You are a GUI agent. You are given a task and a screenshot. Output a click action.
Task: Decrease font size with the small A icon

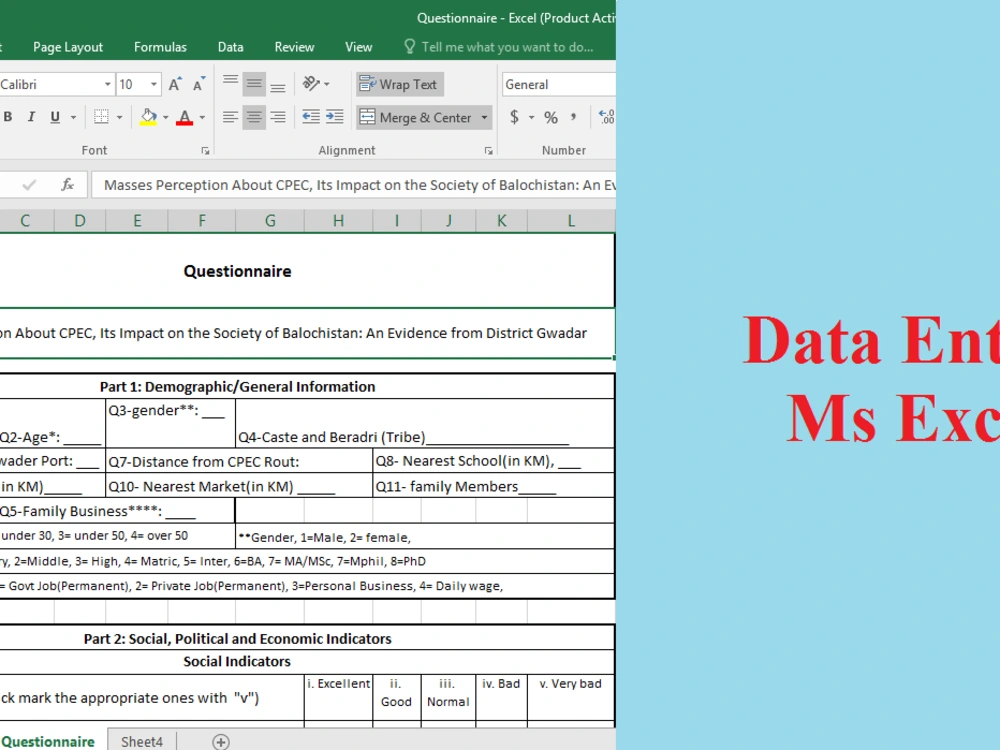click(199, 84)
